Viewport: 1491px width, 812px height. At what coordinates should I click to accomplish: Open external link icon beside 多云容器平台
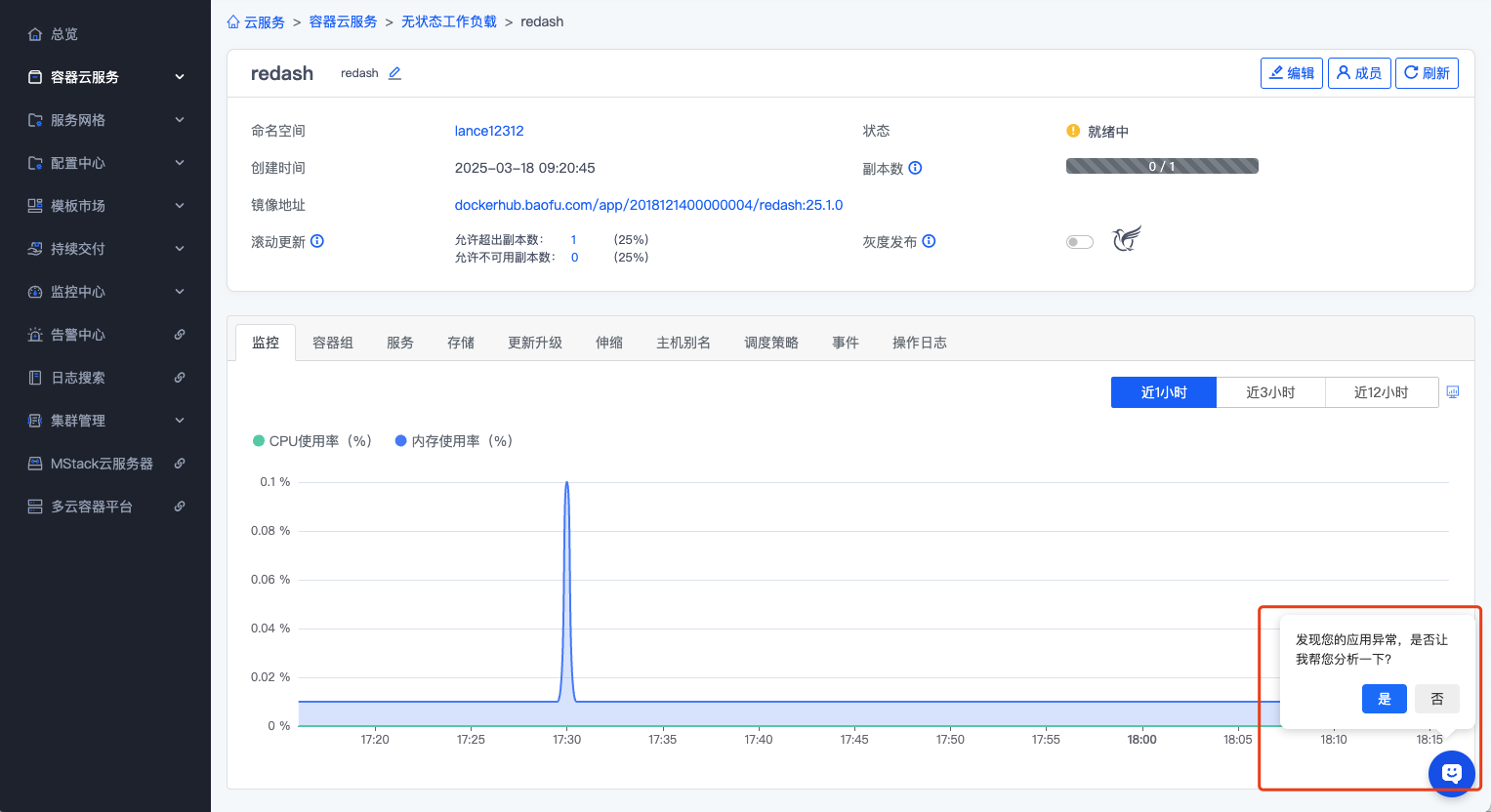[180, 507]
